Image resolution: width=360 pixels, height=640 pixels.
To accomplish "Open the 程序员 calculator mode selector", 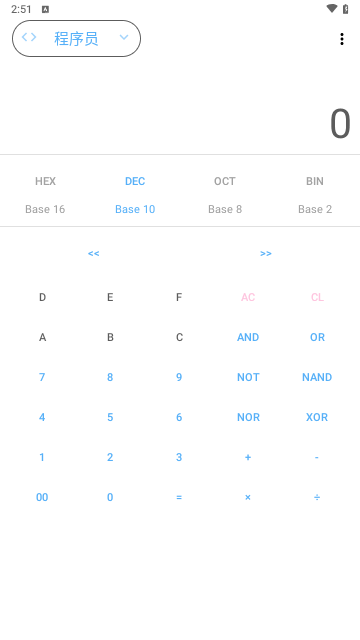I will [76, 38].
